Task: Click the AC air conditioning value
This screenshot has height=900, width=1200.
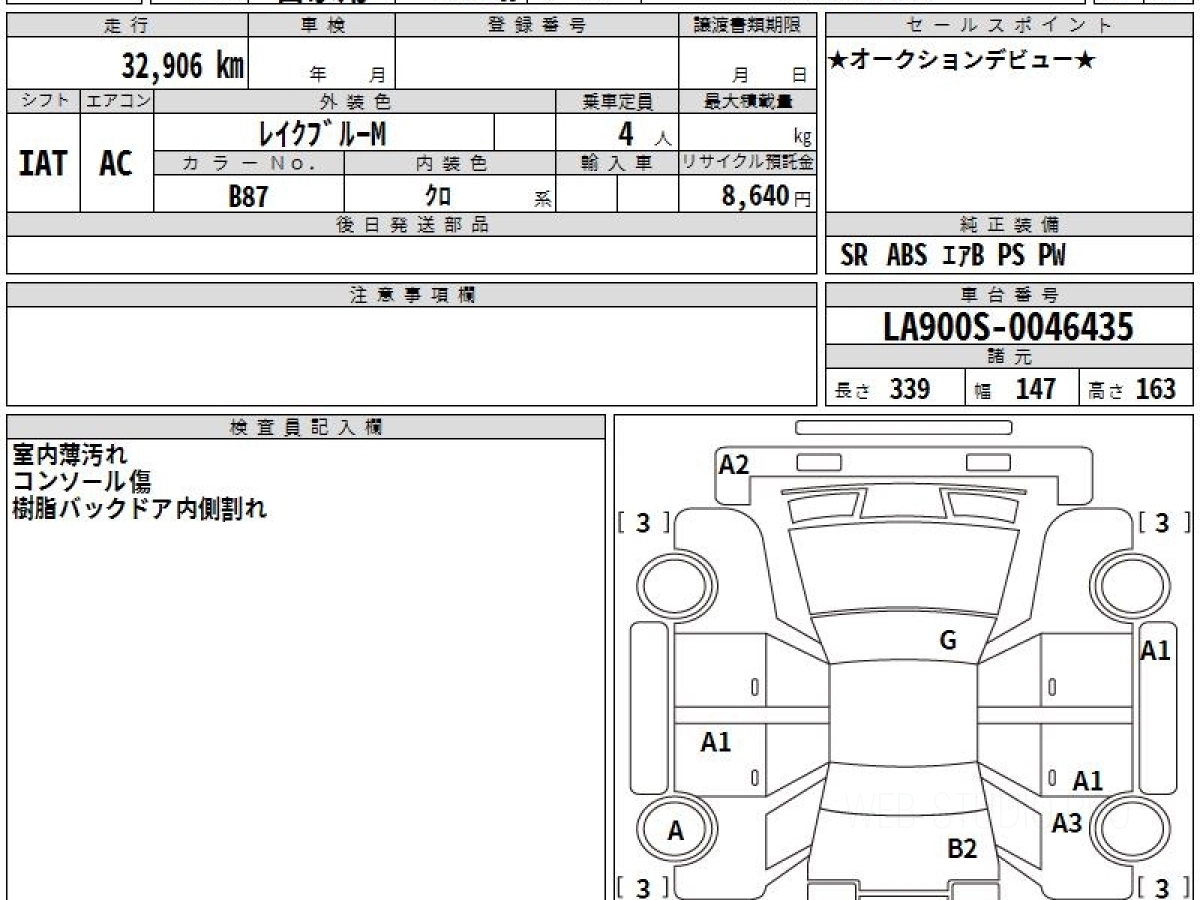Action: [x=117, y=163]
